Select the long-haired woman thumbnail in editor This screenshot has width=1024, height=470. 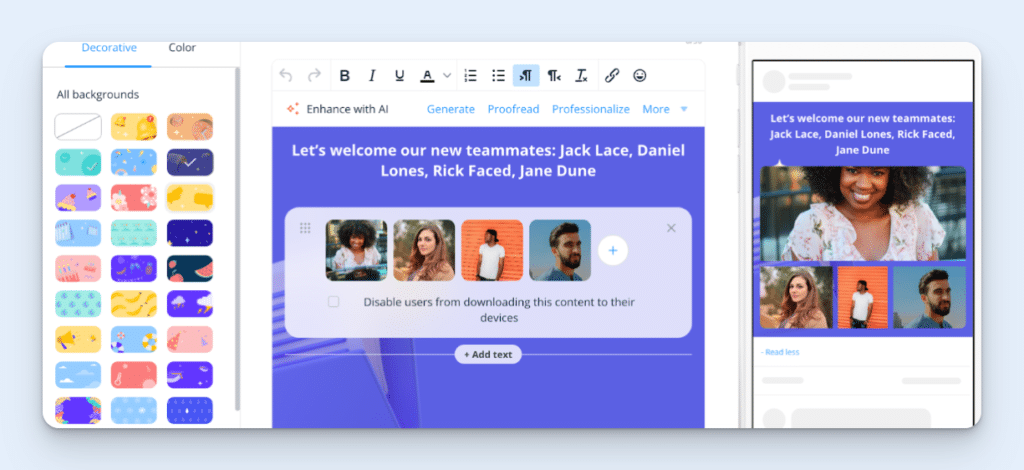(x=424, y=250)
